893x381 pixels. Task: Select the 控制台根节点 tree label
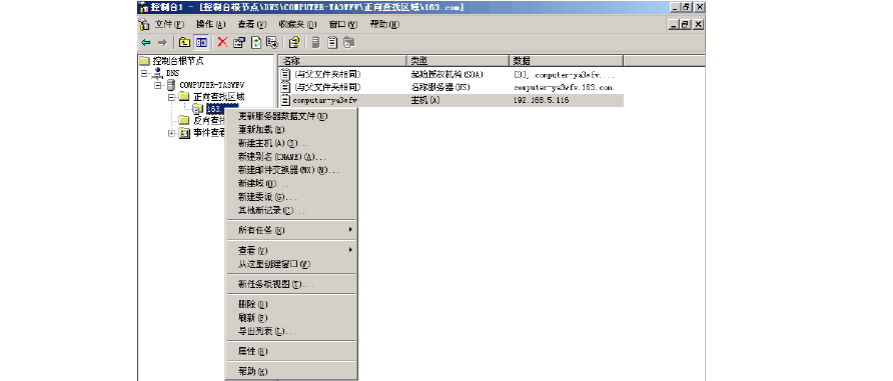click(x=178, y=60)
